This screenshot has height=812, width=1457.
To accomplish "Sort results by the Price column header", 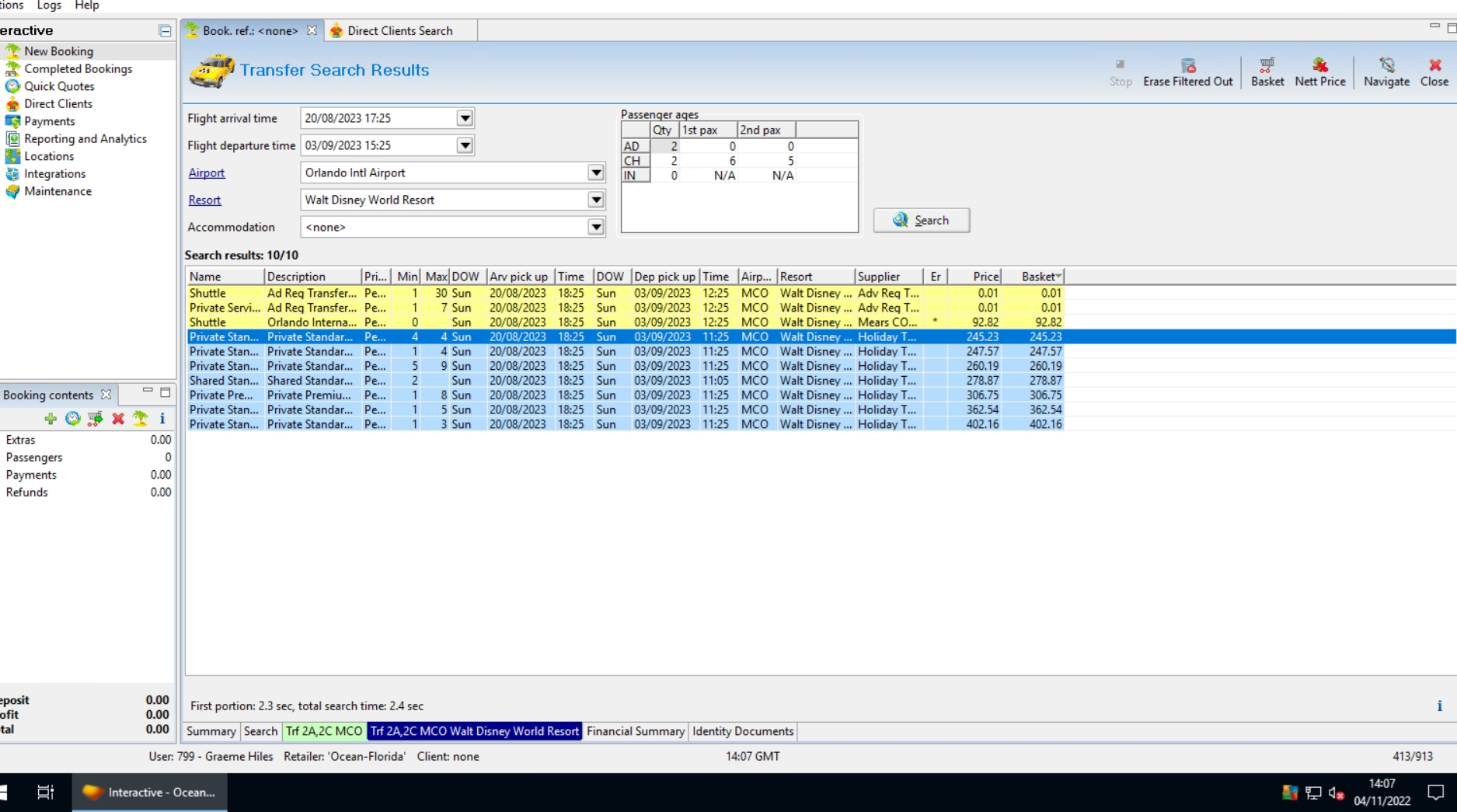I will click(975, 277).
